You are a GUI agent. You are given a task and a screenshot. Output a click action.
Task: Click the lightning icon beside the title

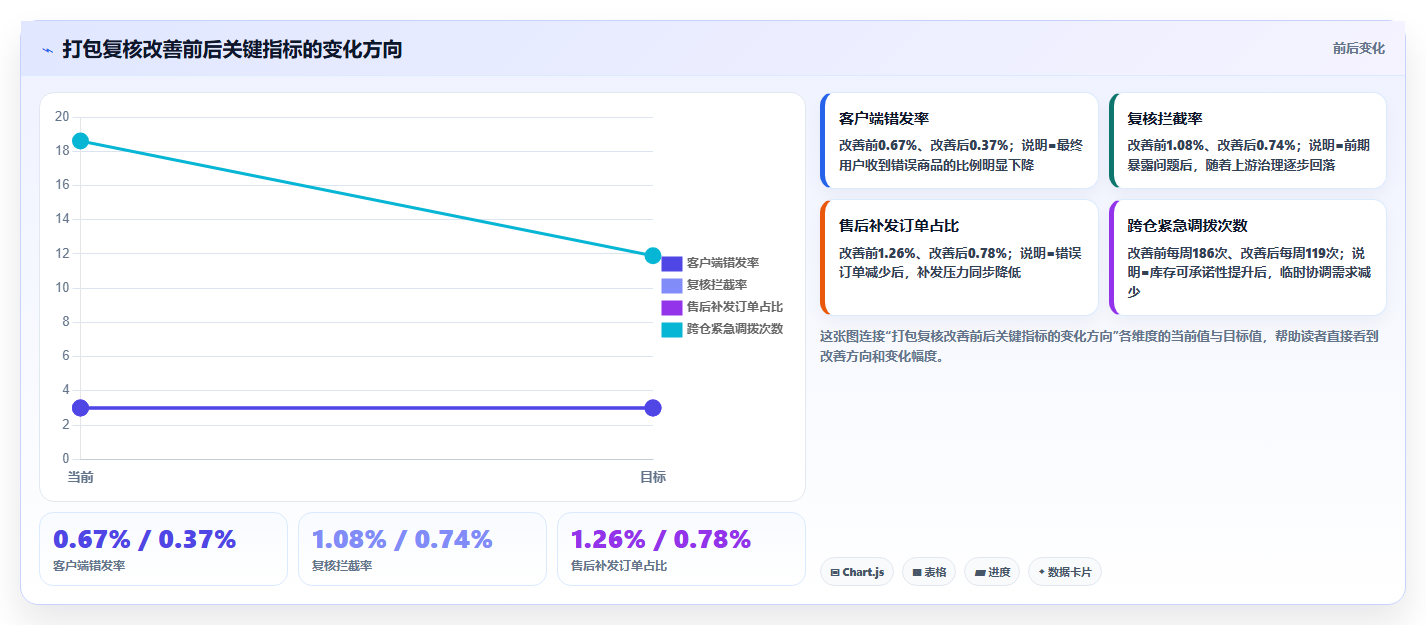(x=47, y=49)
